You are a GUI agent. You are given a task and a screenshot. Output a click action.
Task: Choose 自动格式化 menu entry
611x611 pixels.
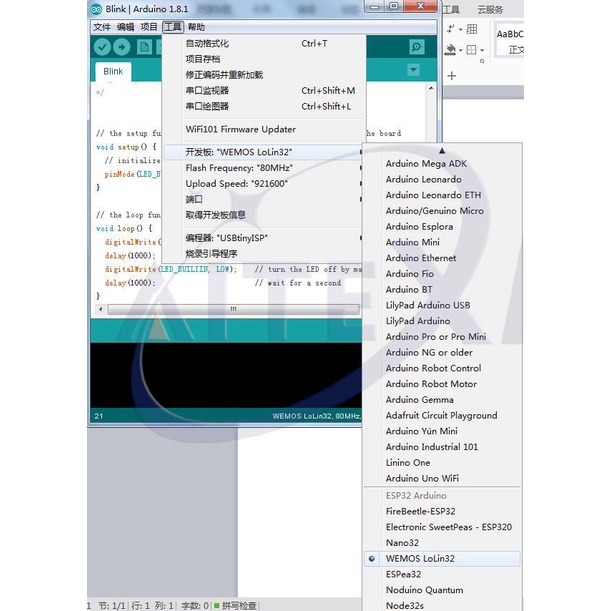(264, 43)
